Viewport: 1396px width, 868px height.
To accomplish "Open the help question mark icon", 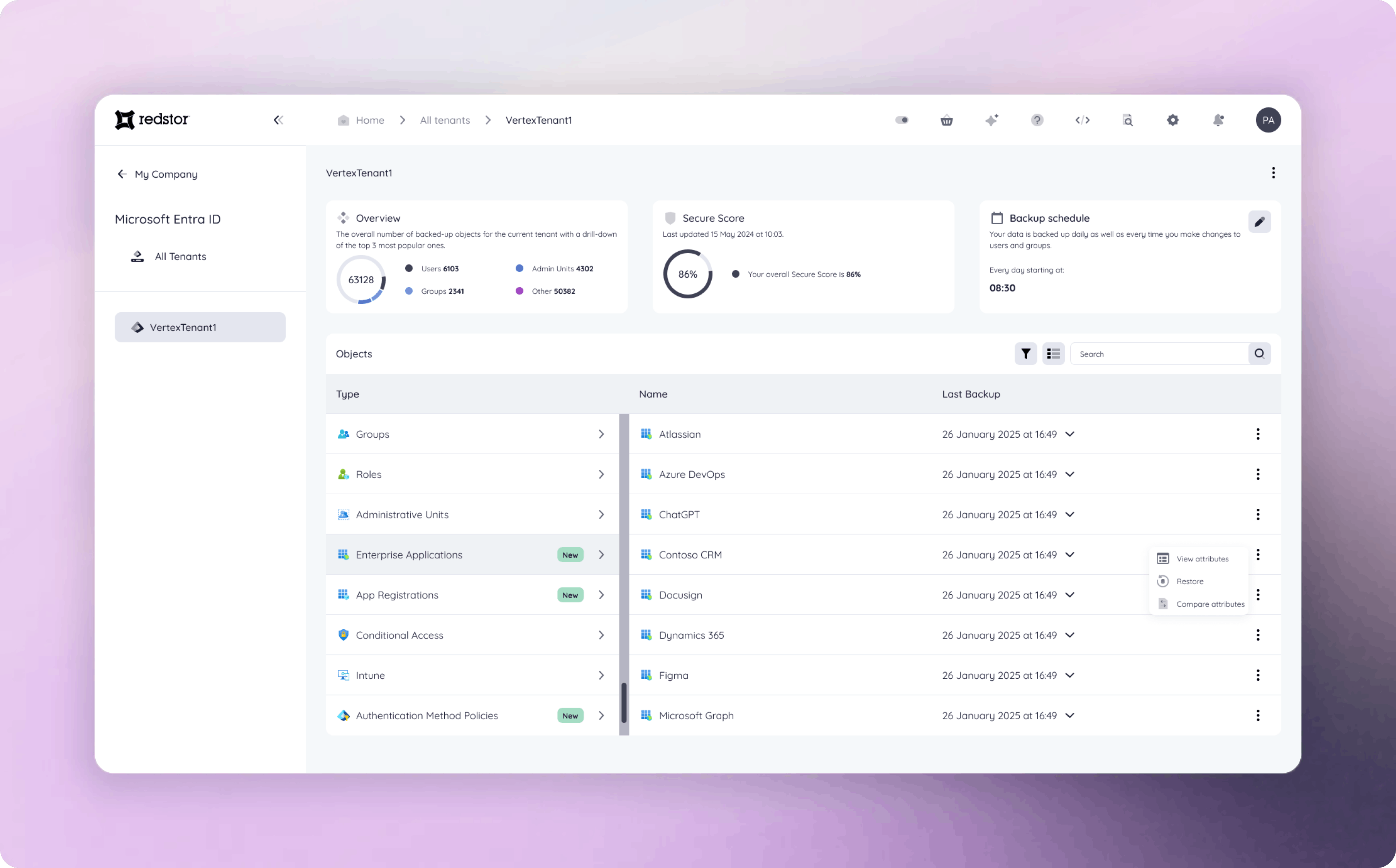I will pos(1037,120).
